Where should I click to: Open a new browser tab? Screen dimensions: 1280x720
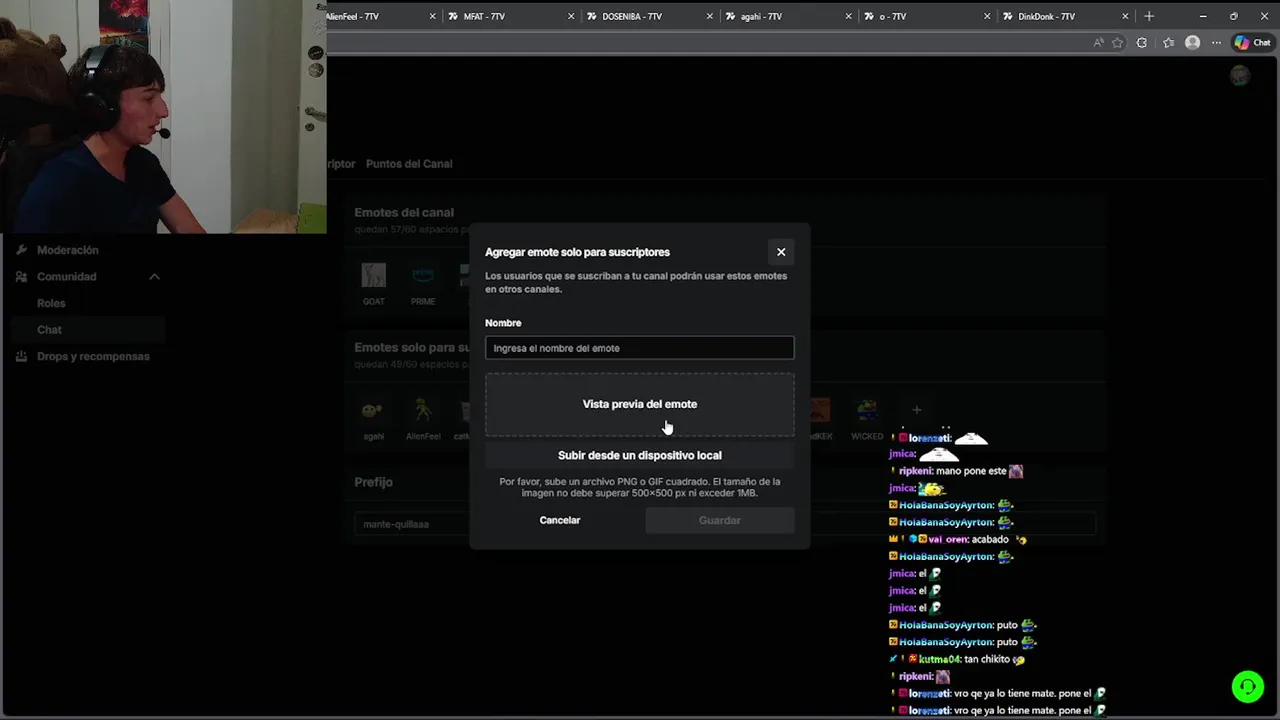click(x=1149, y=16)
